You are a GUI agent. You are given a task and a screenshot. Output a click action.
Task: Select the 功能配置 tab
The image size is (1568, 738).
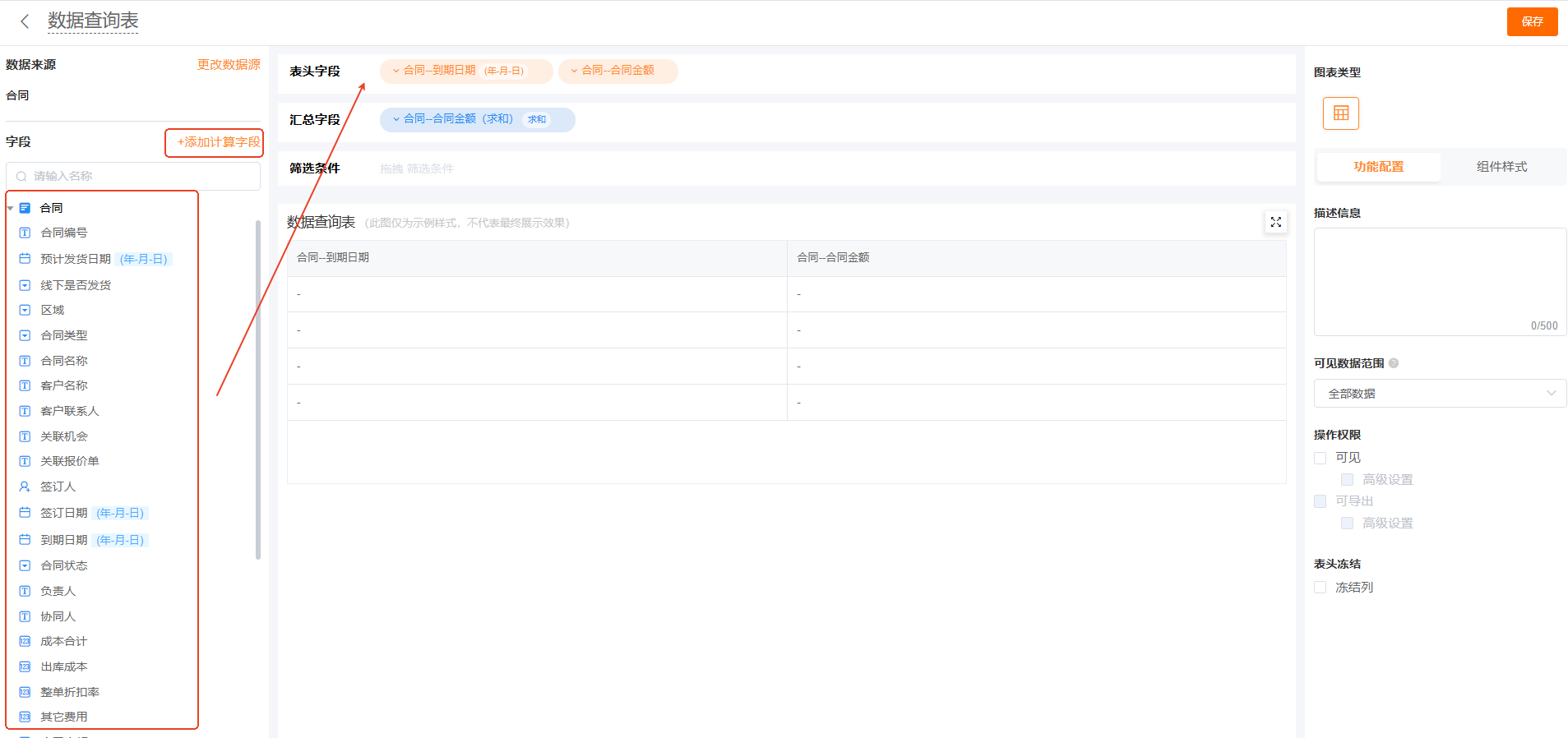(x=1378, y=167)
